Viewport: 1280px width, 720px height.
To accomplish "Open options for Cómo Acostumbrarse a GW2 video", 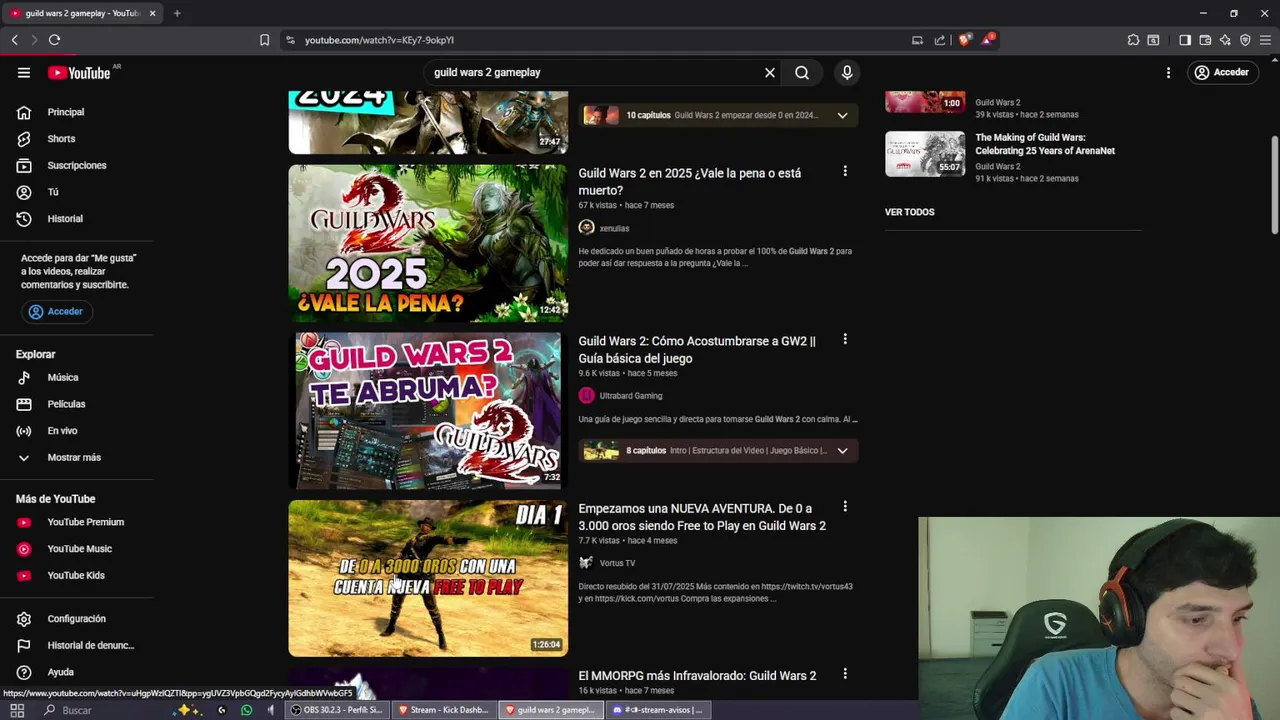I will (x=845, y=340).
